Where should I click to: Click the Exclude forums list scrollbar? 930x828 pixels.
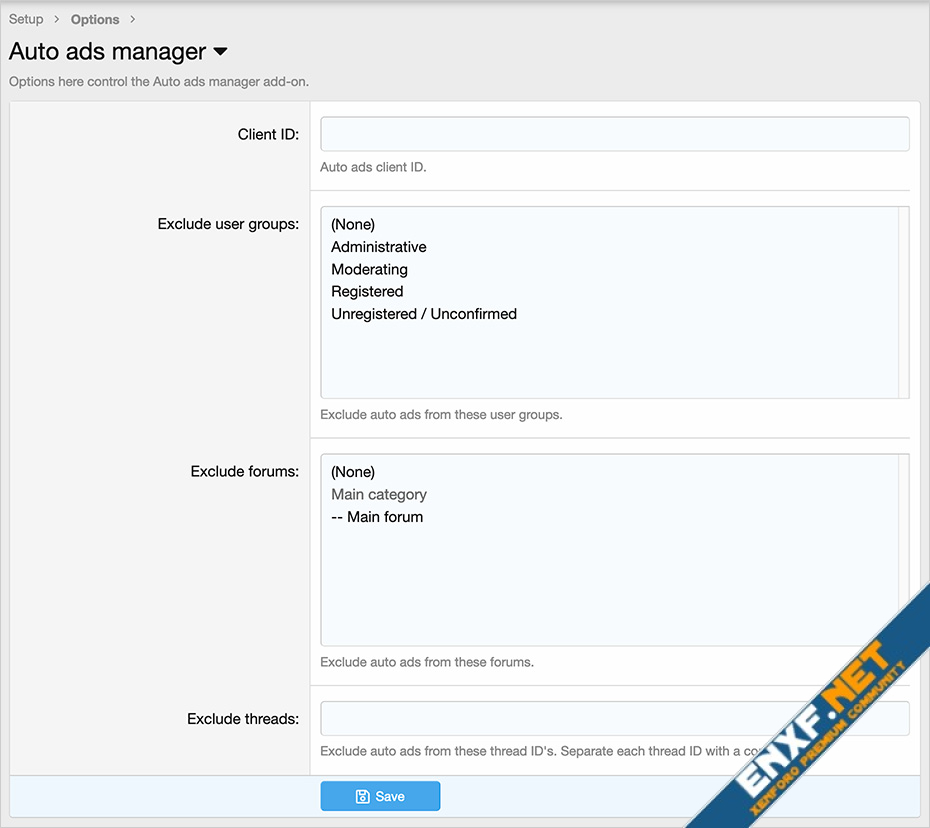pyautogui.click(x=903, y=550)
